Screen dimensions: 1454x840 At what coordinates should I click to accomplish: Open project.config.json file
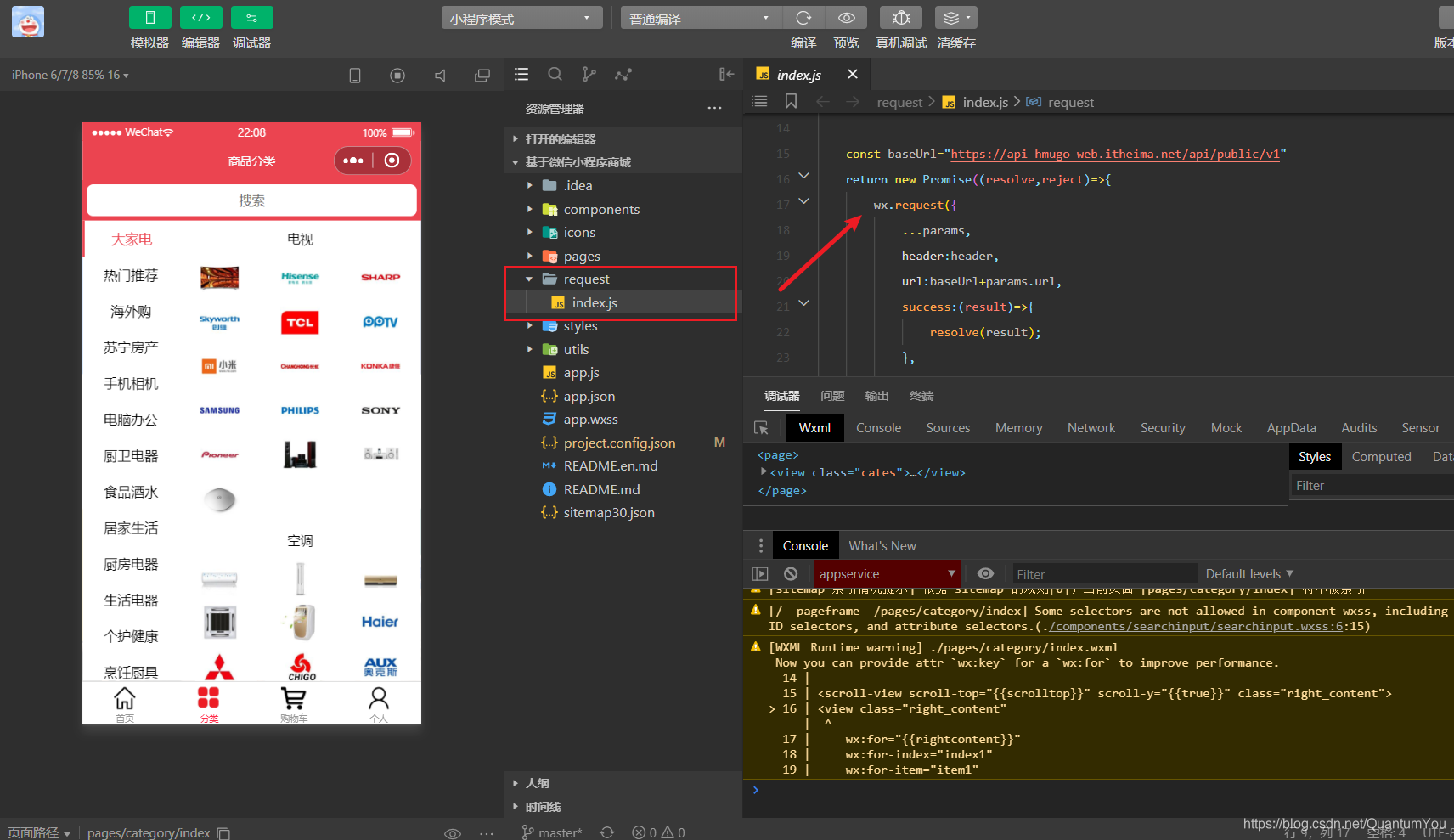(623, 443)
